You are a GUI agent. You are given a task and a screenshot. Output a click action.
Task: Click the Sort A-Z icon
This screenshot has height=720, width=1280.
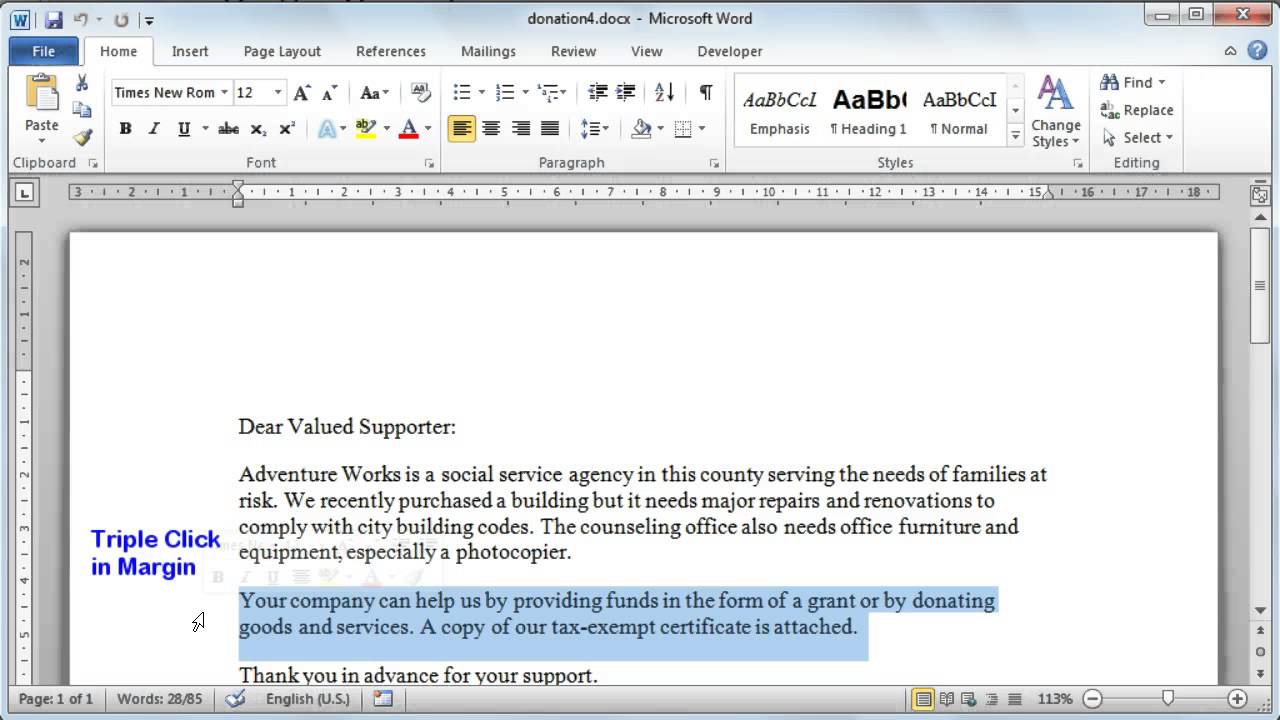664,93
